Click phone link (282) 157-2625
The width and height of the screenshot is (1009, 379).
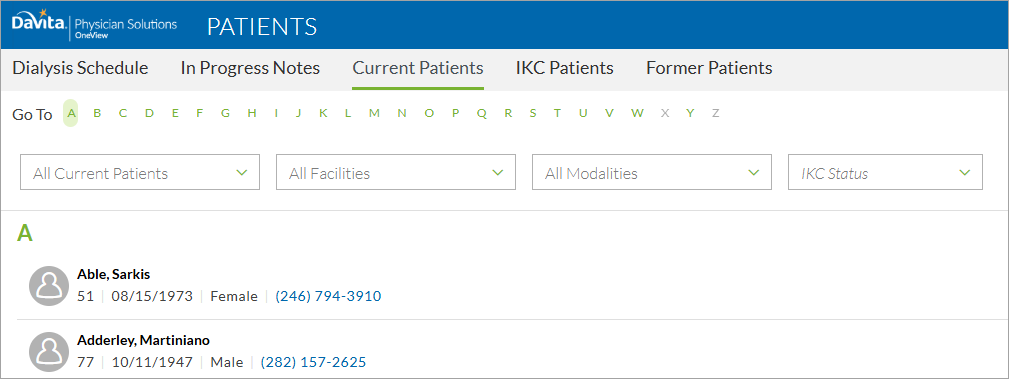coord(313,362)
